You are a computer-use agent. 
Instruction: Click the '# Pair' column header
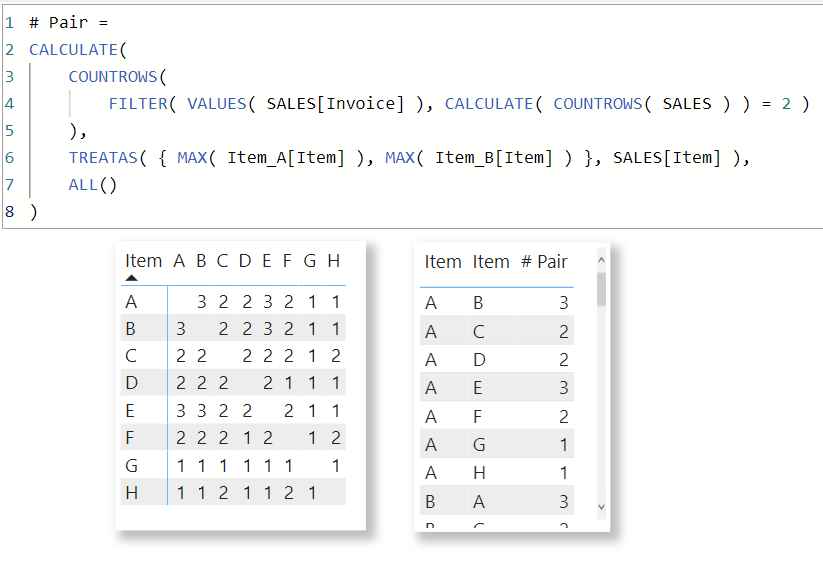[544, 261]
